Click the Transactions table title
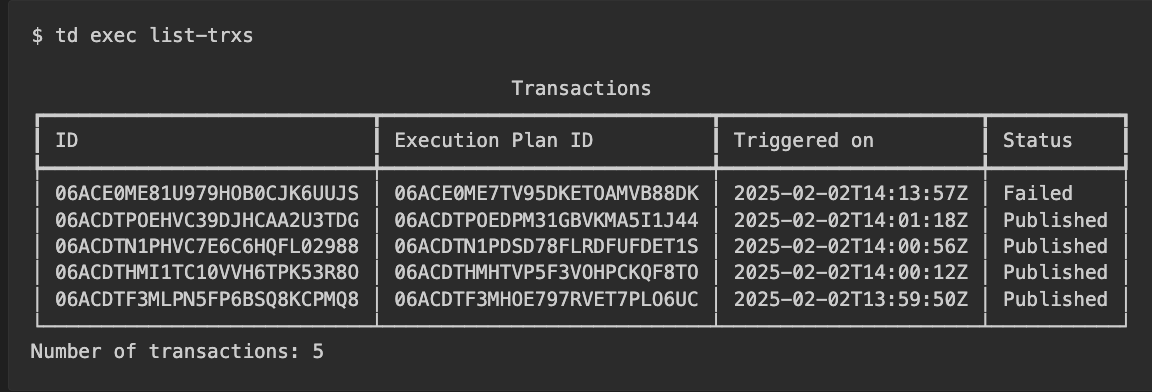This screenshot has width=1152, height=392. [x=581, y=89]
